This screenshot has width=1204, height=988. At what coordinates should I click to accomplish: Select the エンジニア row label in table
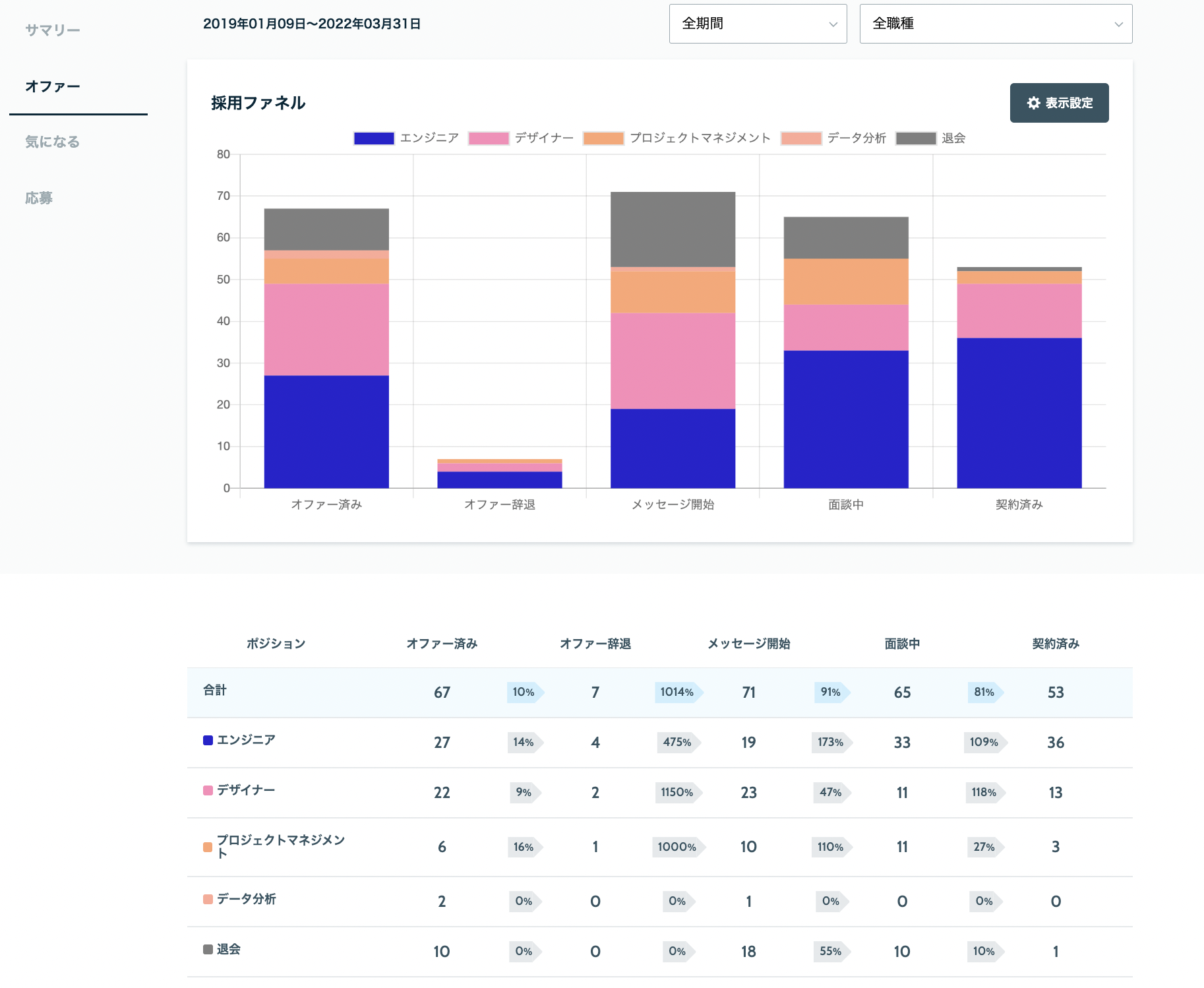246,740
